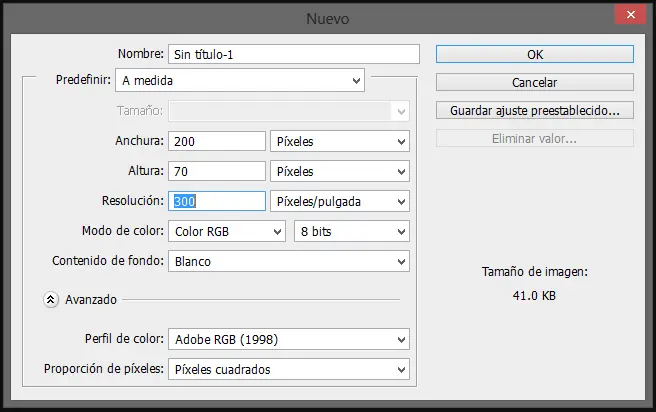Expand the Resolución units dropdown
The width and height of the screenshot is (656, 412).
340,201
